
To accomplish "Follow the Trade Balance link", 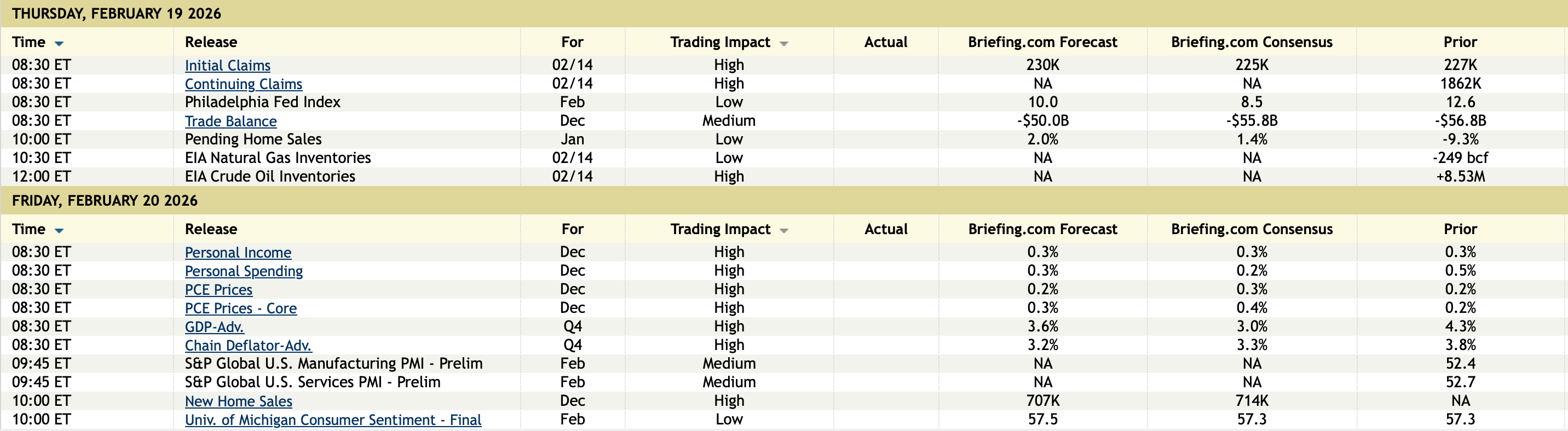I will [230, 121].
